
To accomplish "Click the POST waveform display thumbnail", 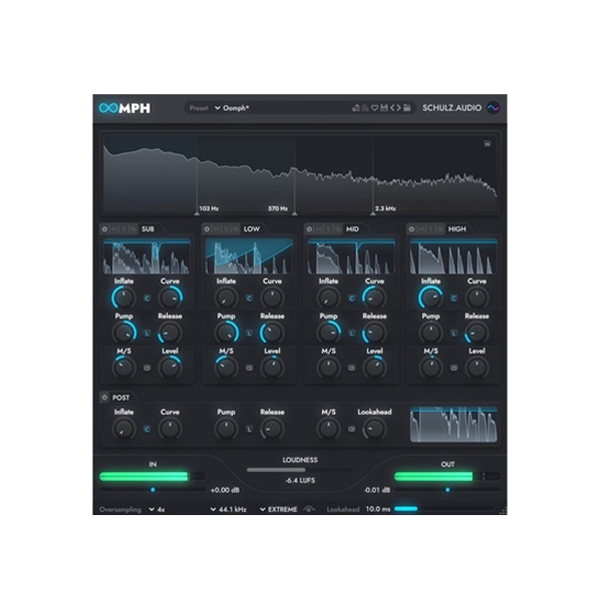I will pyautogui.click(x=453, y=425).
